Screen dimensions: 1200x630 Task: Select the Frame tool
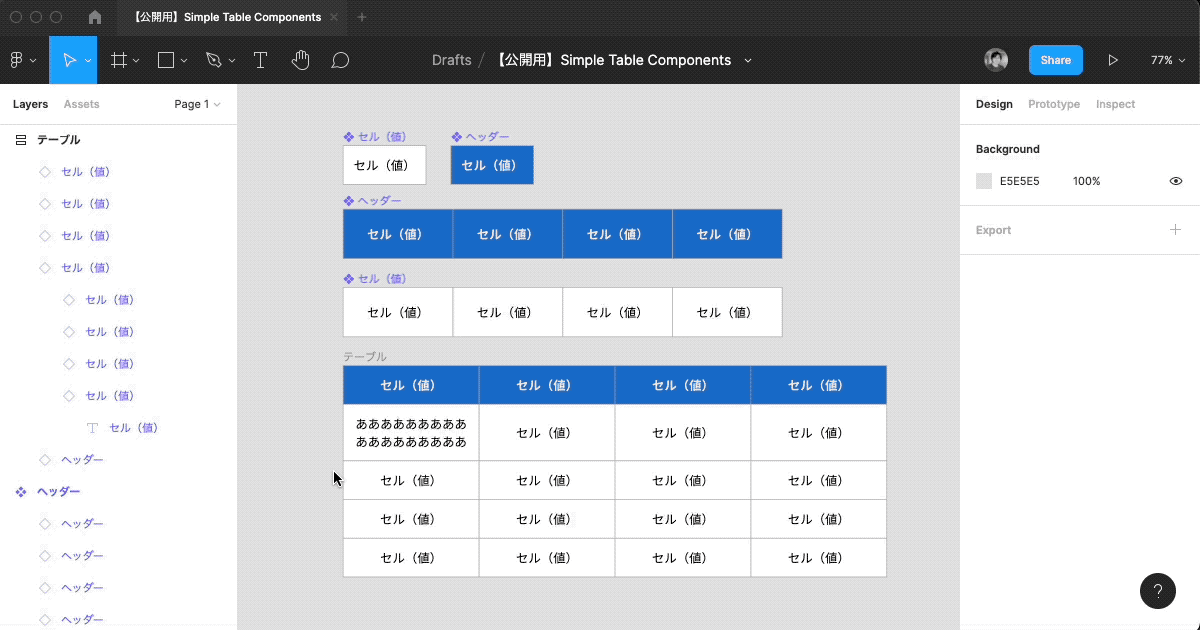pos(118,60)
